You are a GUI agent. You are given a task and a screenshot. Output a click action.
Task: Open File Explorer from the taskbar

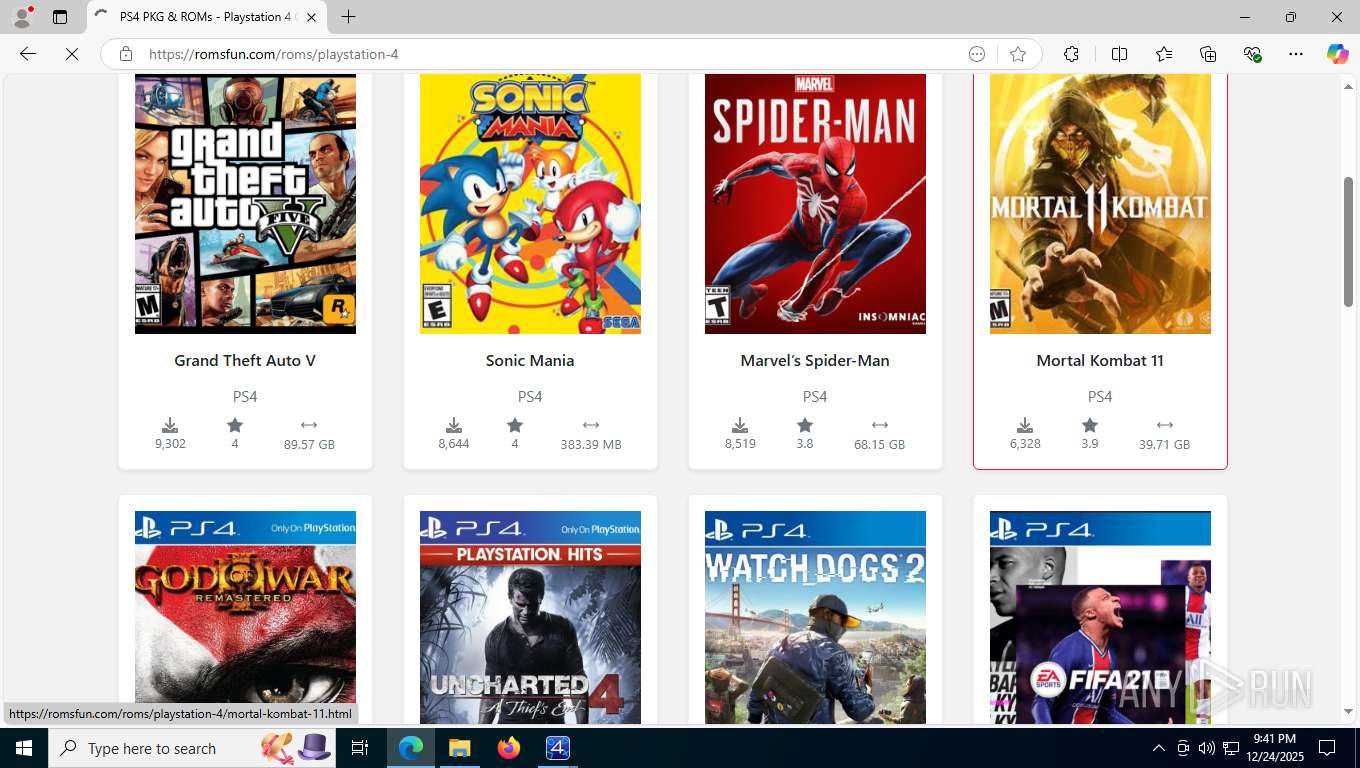point(459,748)
